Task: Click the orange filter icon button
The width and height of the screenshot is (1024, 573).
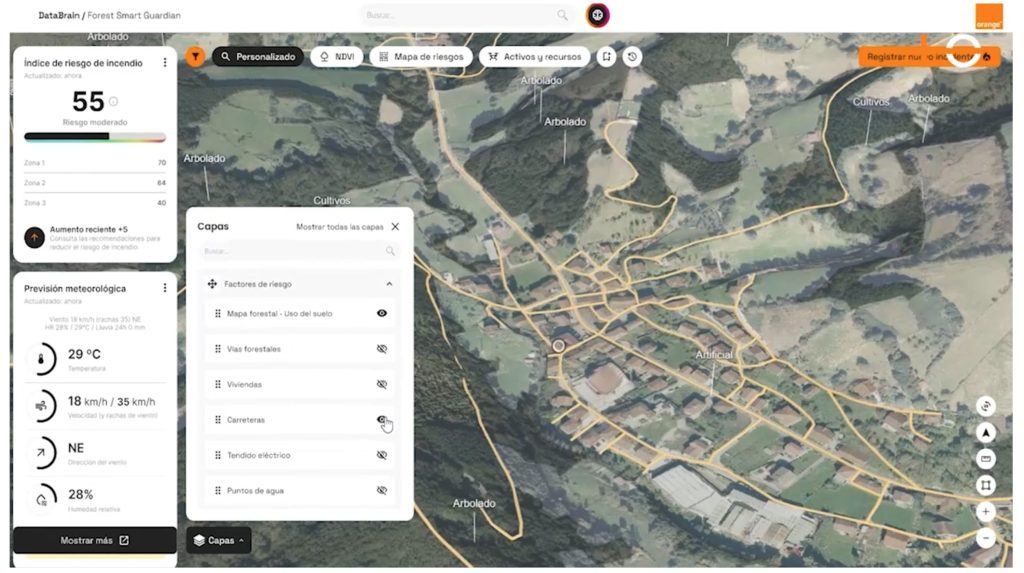Action: pyautogui.click(x=195, y=57)
